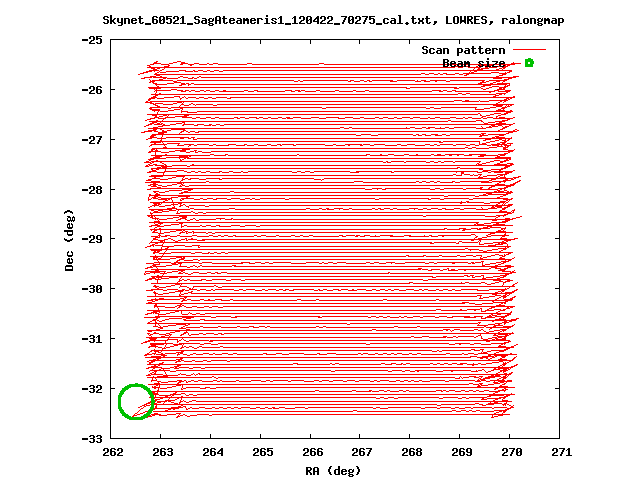Click the y-axis tick label -26
640x480 pixels.
click(x=92, y=90)
